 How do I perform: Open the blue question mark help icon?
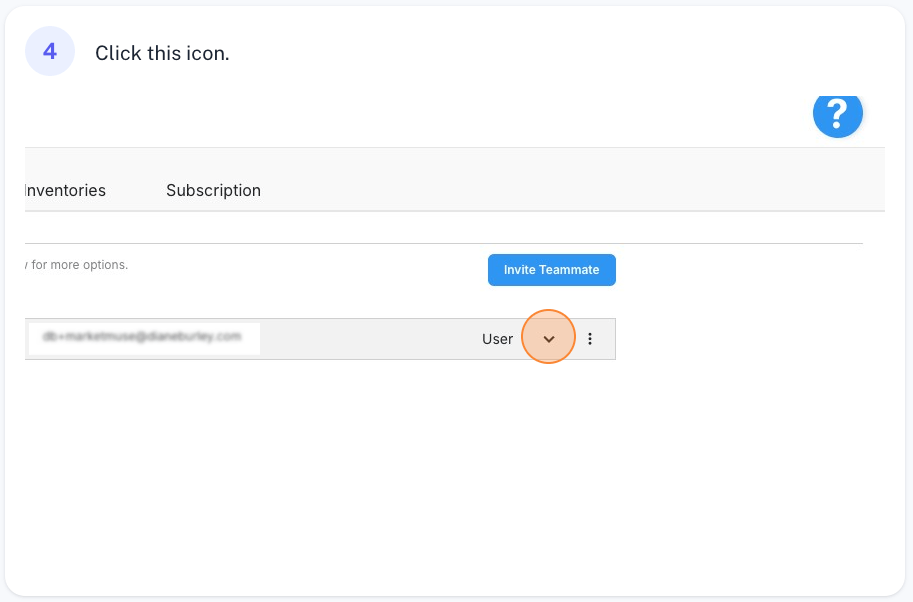837,114
